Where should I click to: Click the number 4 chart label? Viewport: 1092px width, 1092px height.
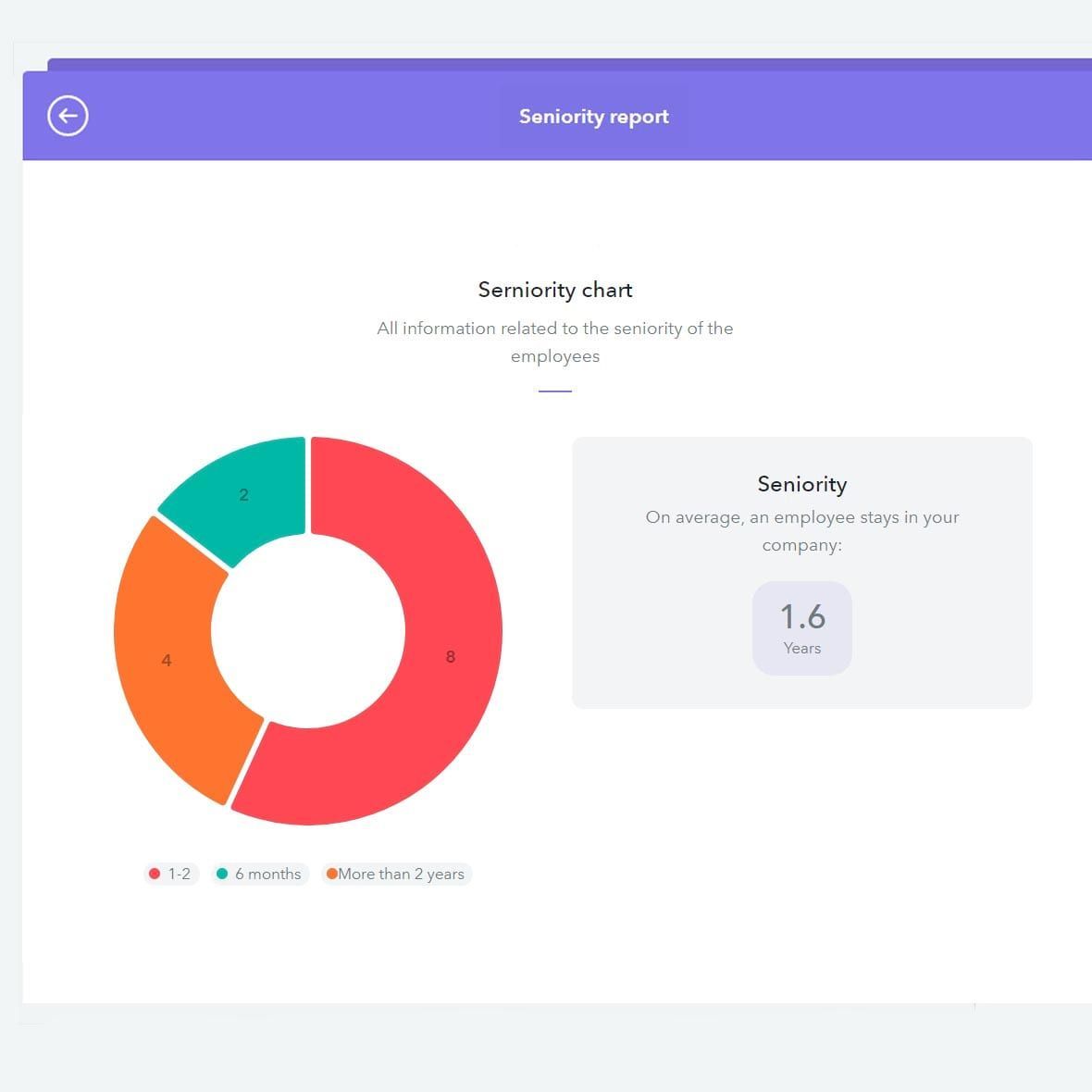click(167, 660)
